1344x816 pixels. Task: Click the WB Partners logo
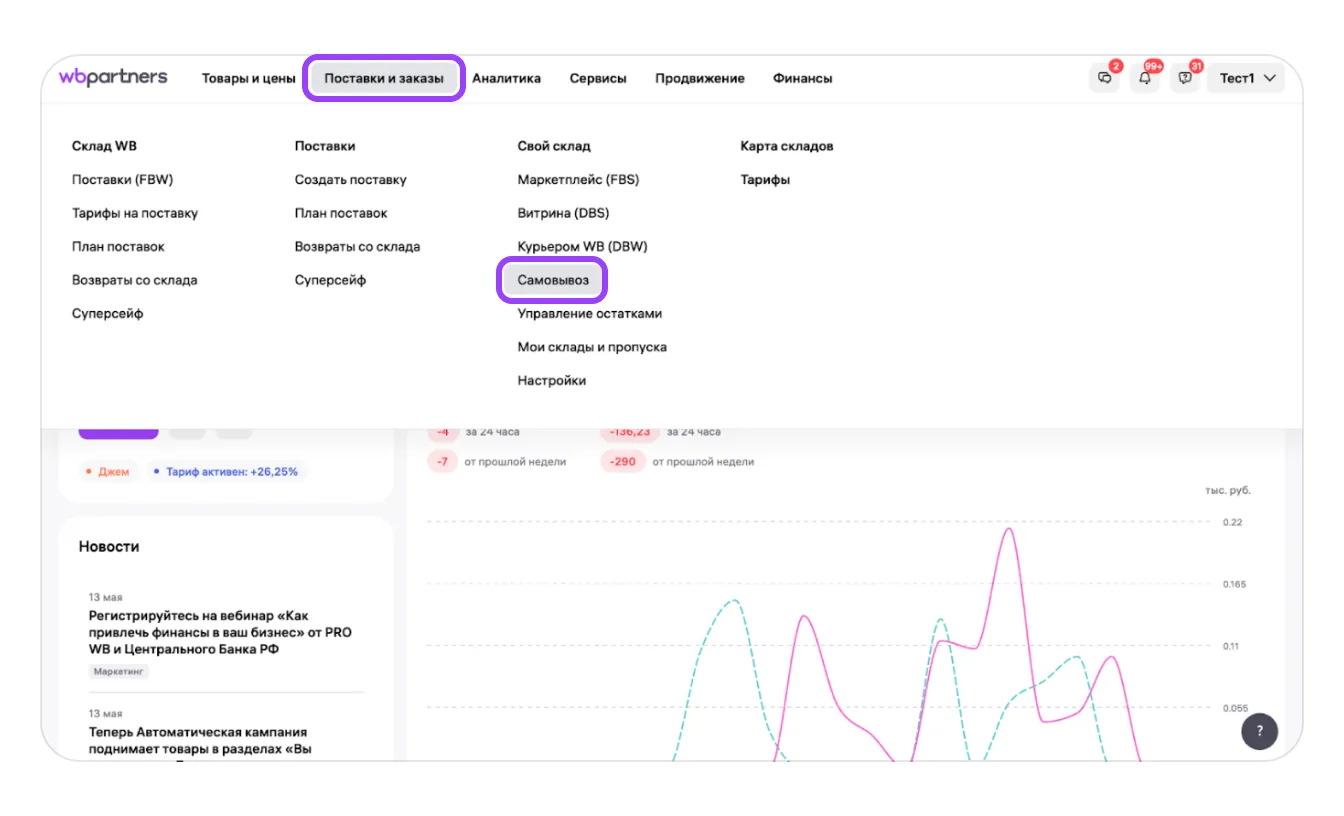click(113, 77)
